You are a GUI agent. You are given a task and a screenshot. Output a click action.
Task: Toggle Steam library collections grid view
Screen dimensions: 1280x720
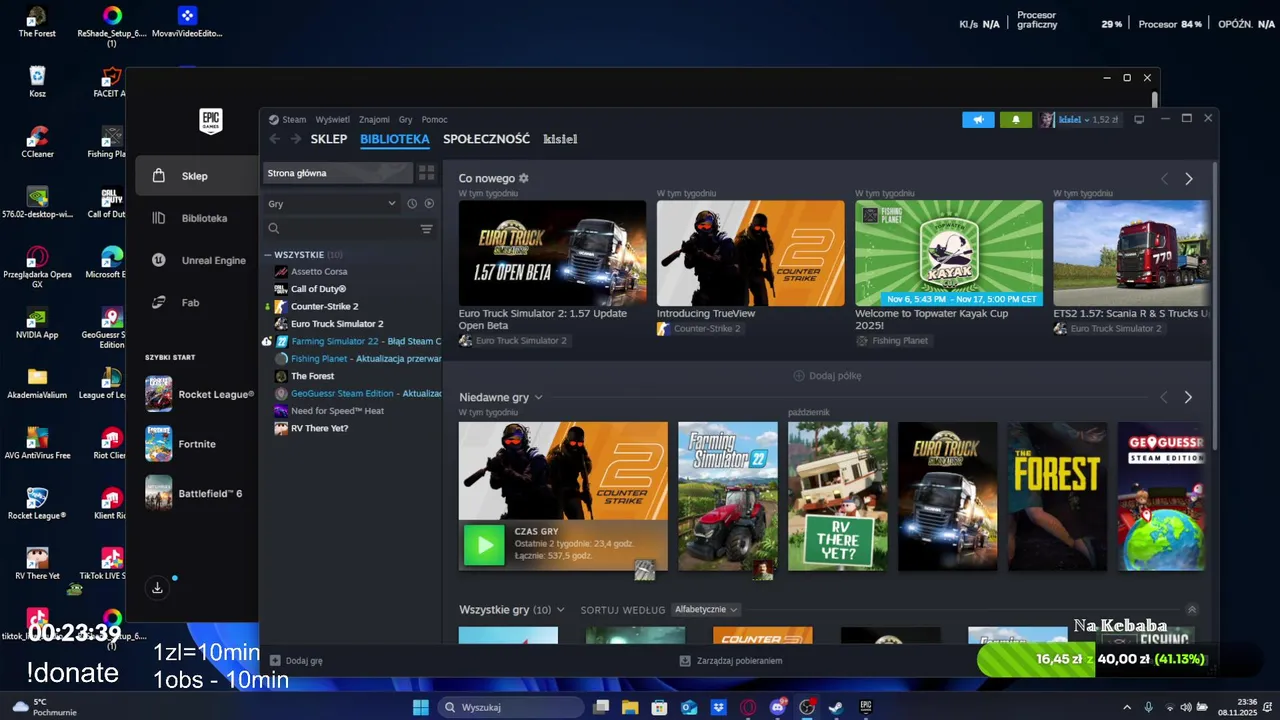[427, 173]
